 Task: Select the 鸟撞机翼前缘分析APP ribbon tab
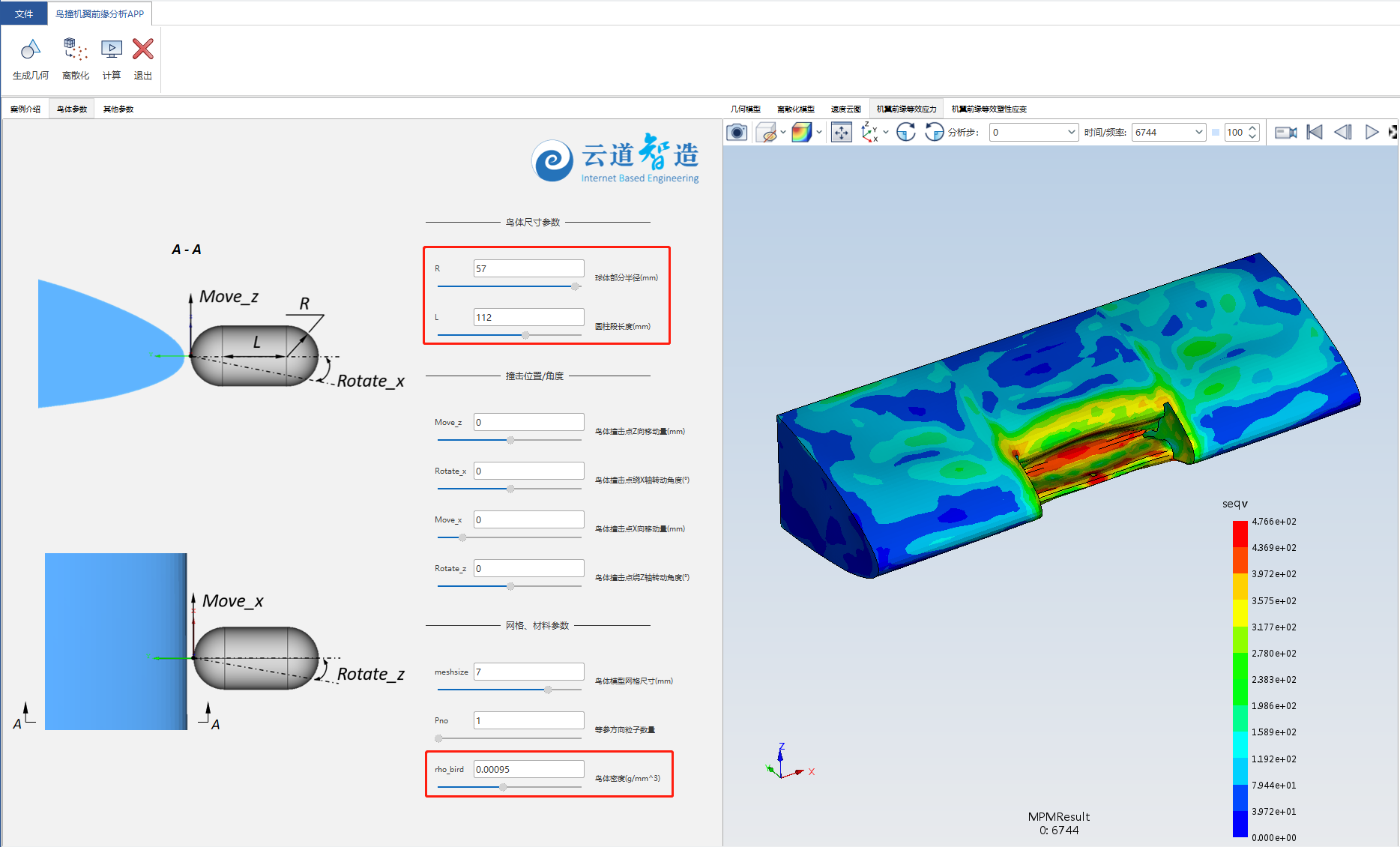(x=100, y=13)
